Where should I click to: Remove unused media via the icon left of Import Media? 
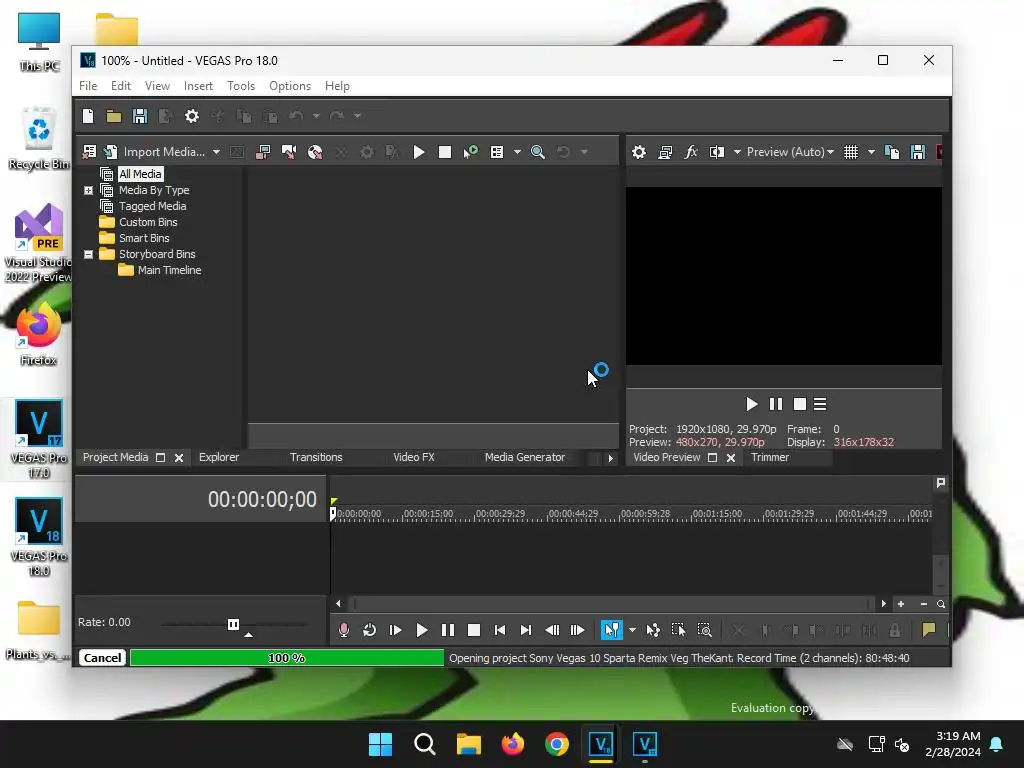(89, 152)
